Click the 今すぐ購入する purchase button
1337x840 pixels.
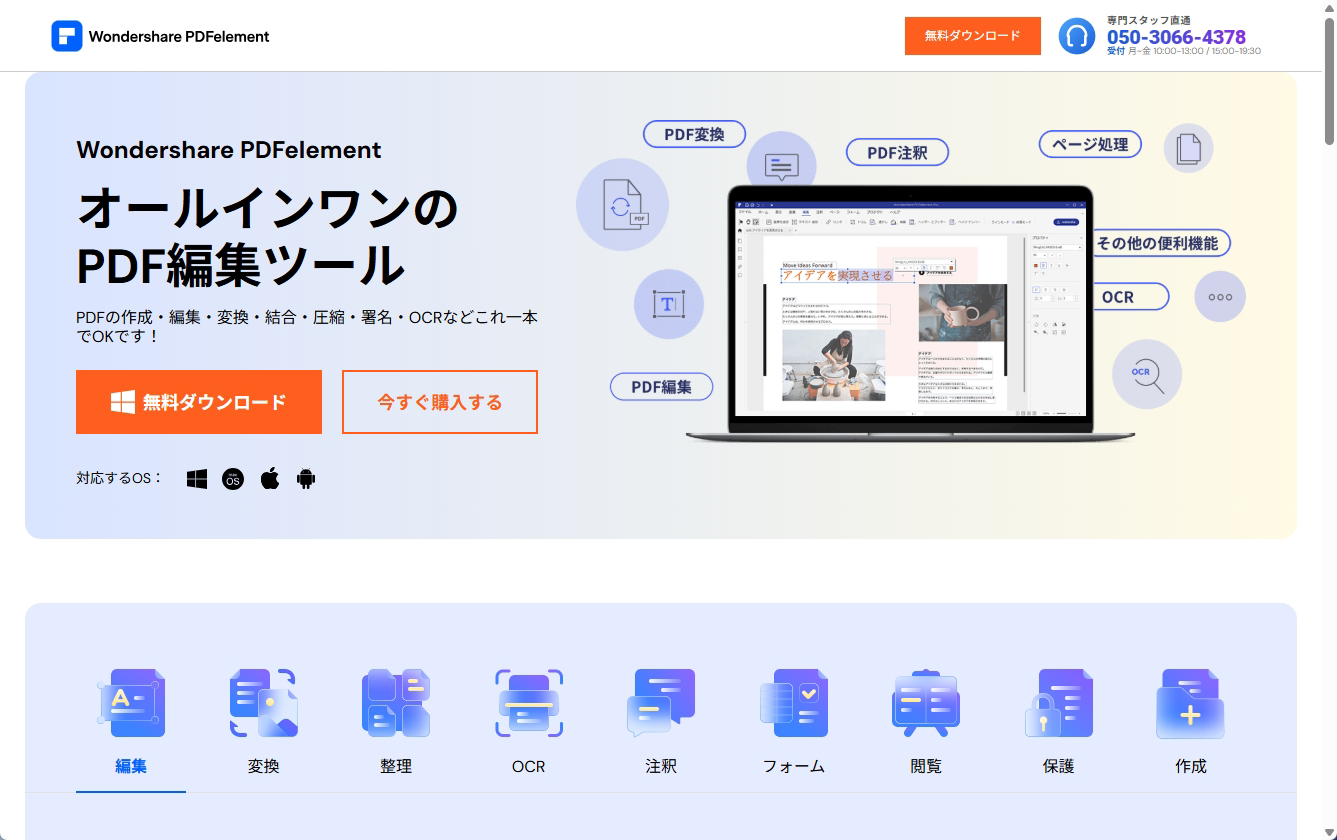[440, 402]
